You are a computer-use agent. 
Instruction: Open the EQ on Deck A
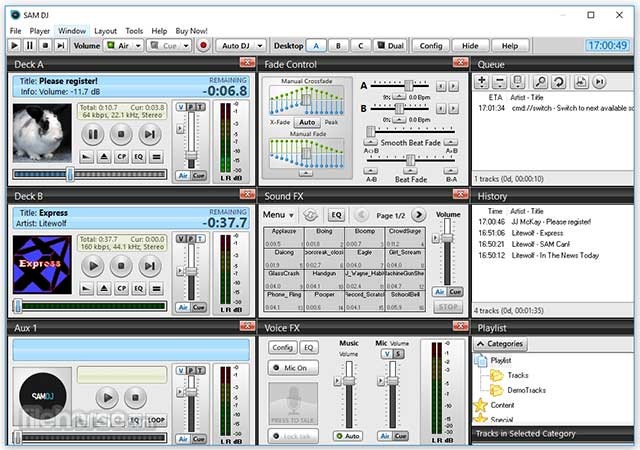(139, 157)
